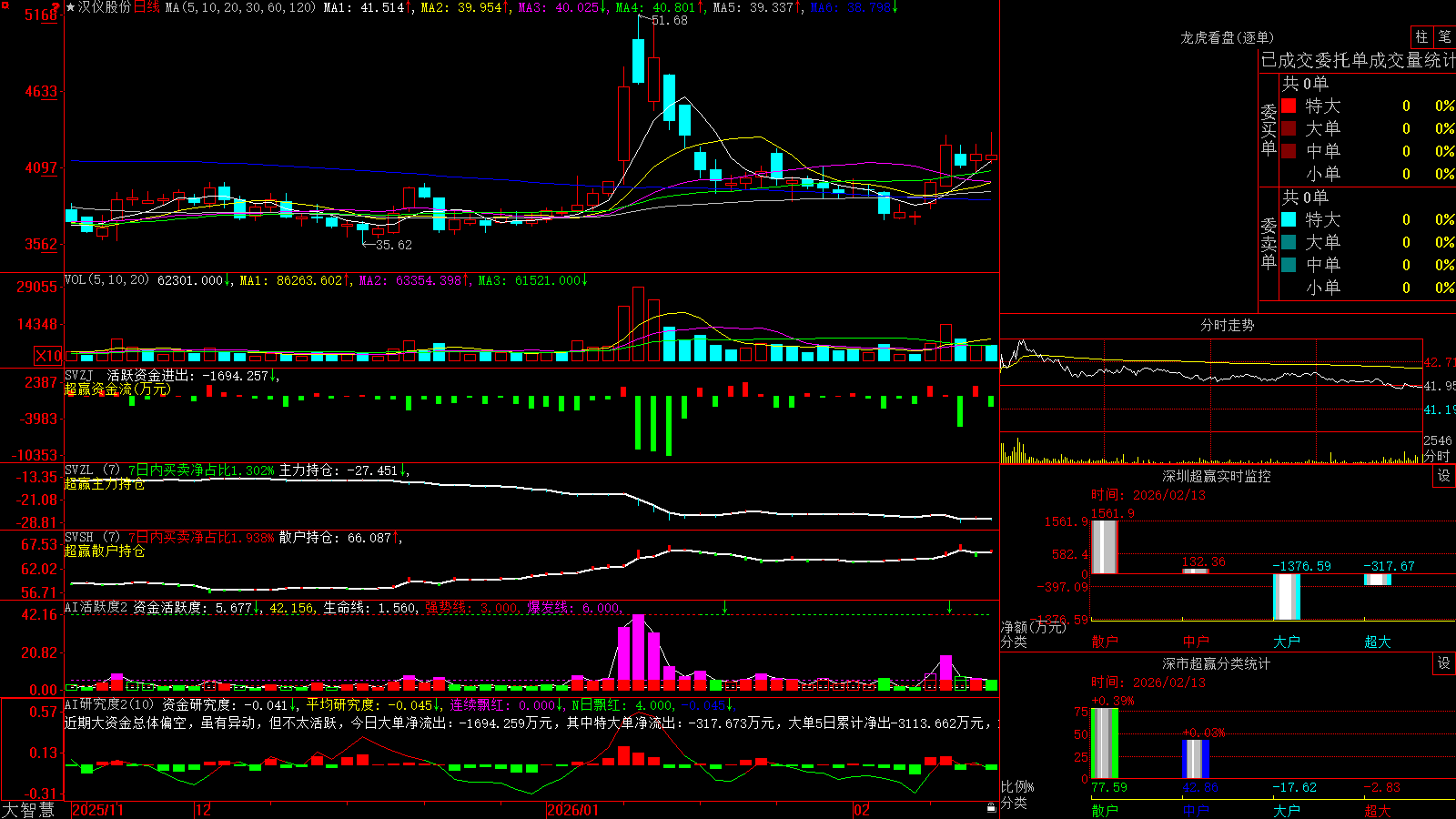Viewport: 1456px width, 819px height.
Task: Click the 比例% axis label
Action: point(1017,787)
